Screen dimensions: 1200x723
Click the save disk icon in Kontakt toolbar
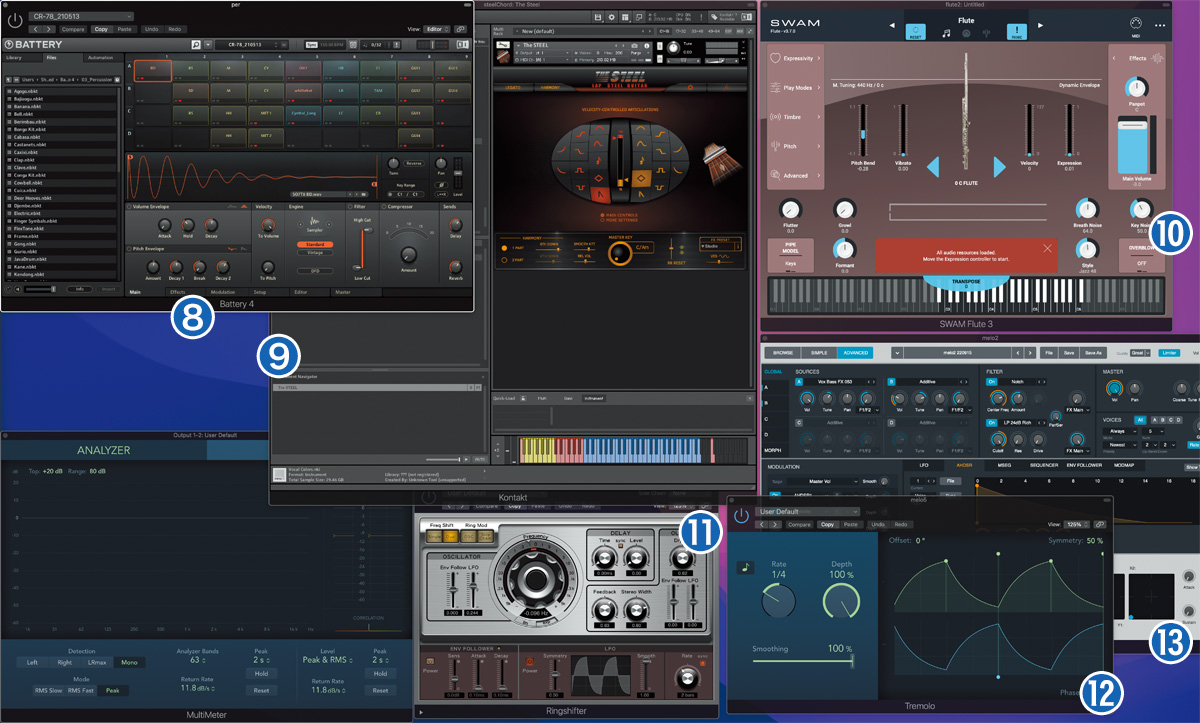pos(597,17)
